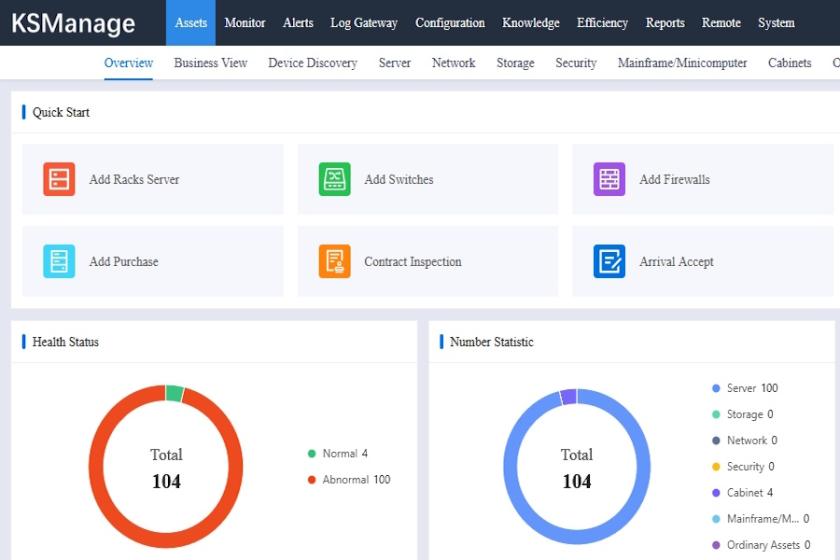
Task: Click the Quick Start heading
Action: tap(61, 113)
